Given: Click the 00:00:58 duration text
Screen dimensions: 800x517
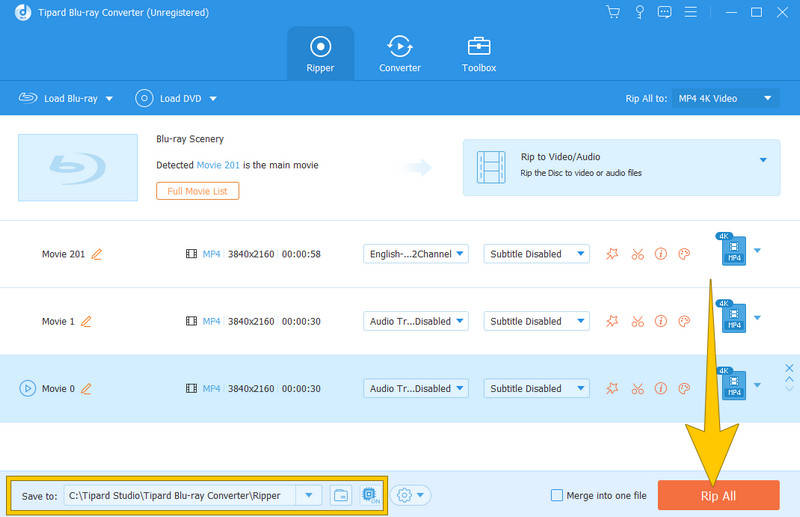Looking at the screenshot, I should click(x=301, y=254).
